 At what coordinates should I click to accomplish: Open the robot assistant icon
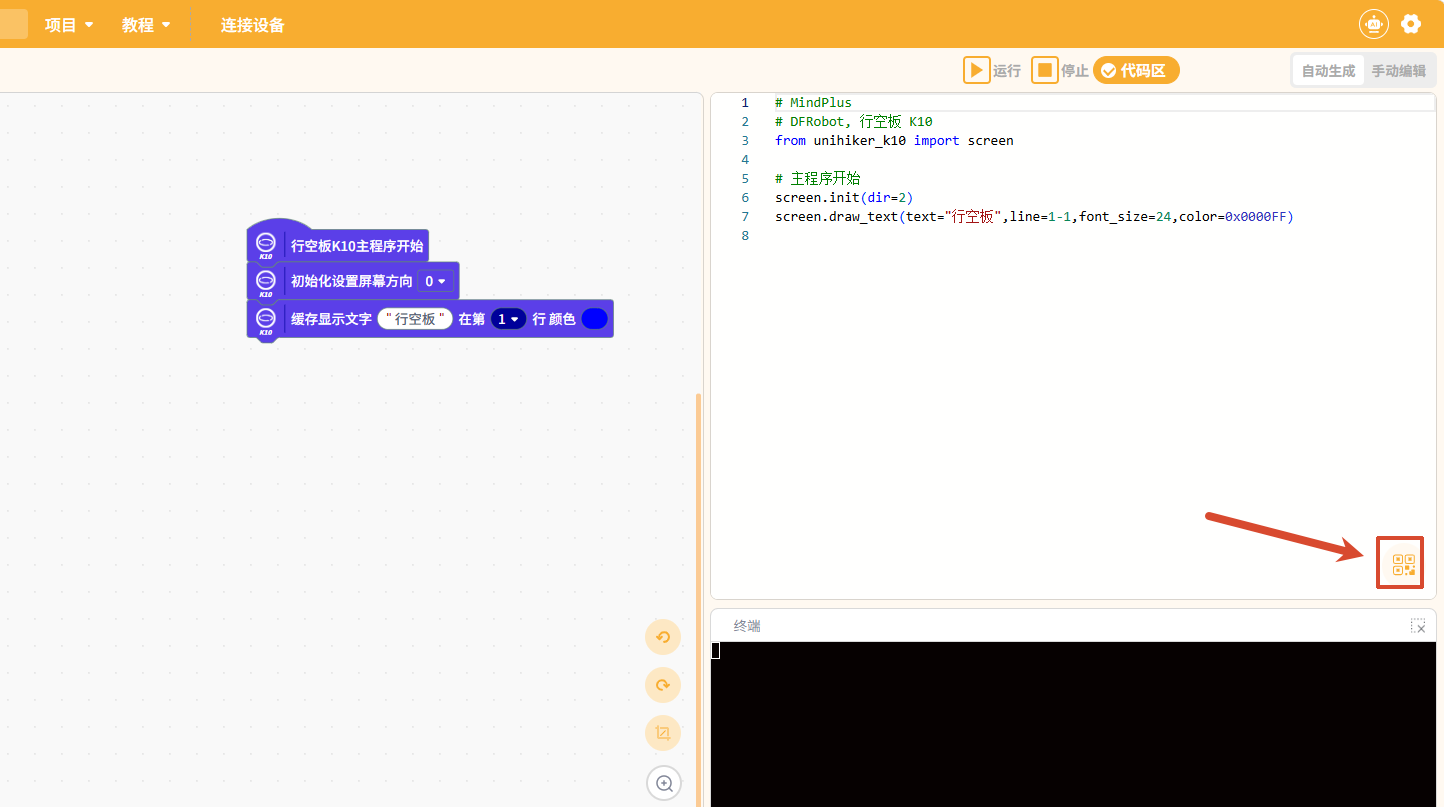[1374, 24]
